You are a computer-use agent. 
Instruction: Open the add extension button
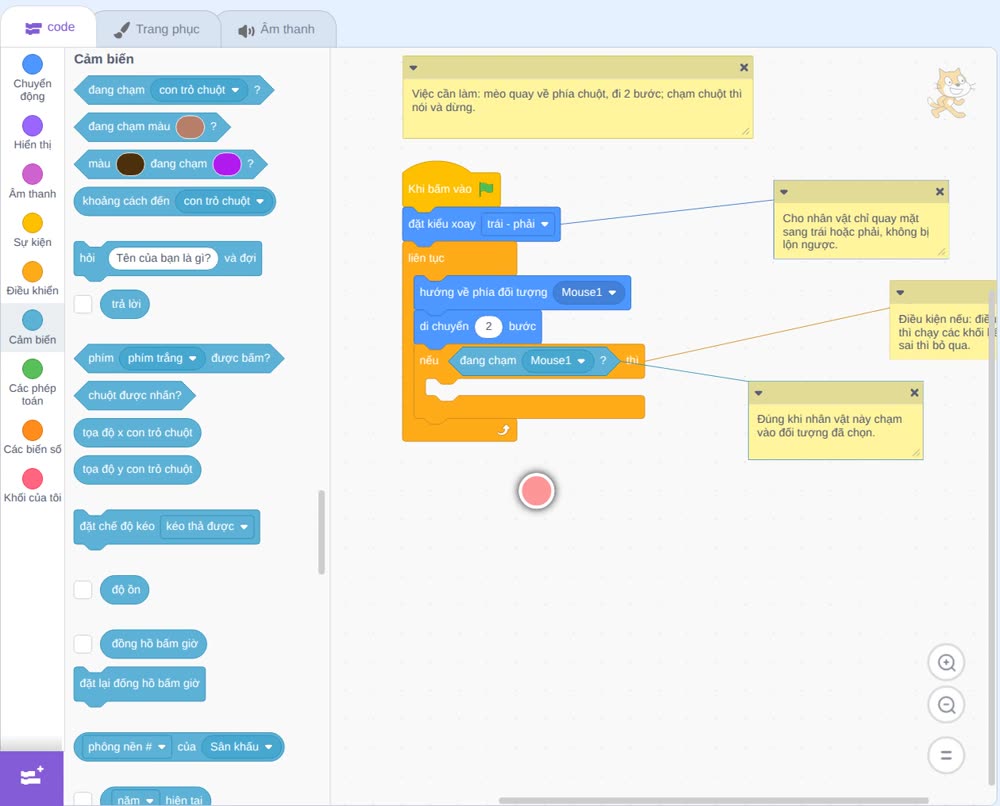click(x=32, y=777)
